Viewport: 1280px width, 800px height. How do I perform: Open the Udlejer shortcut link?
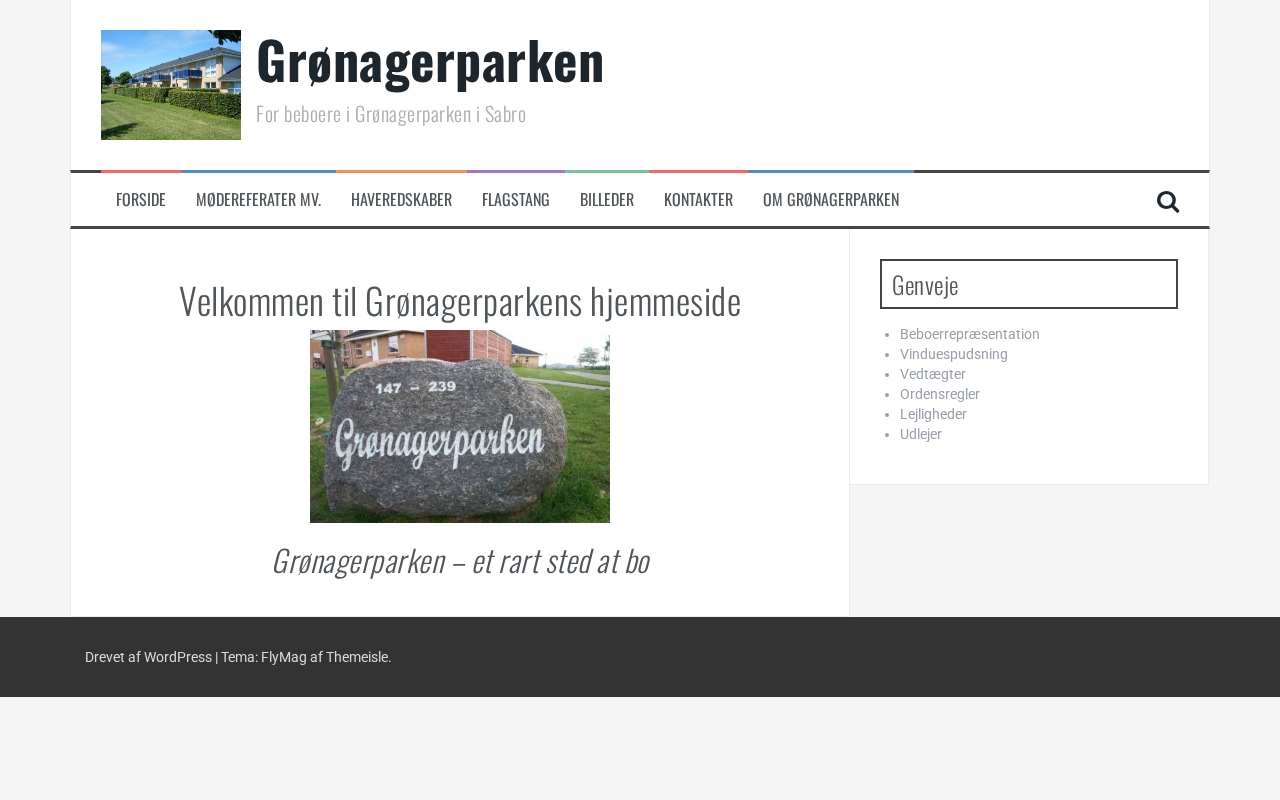point(921,434)
